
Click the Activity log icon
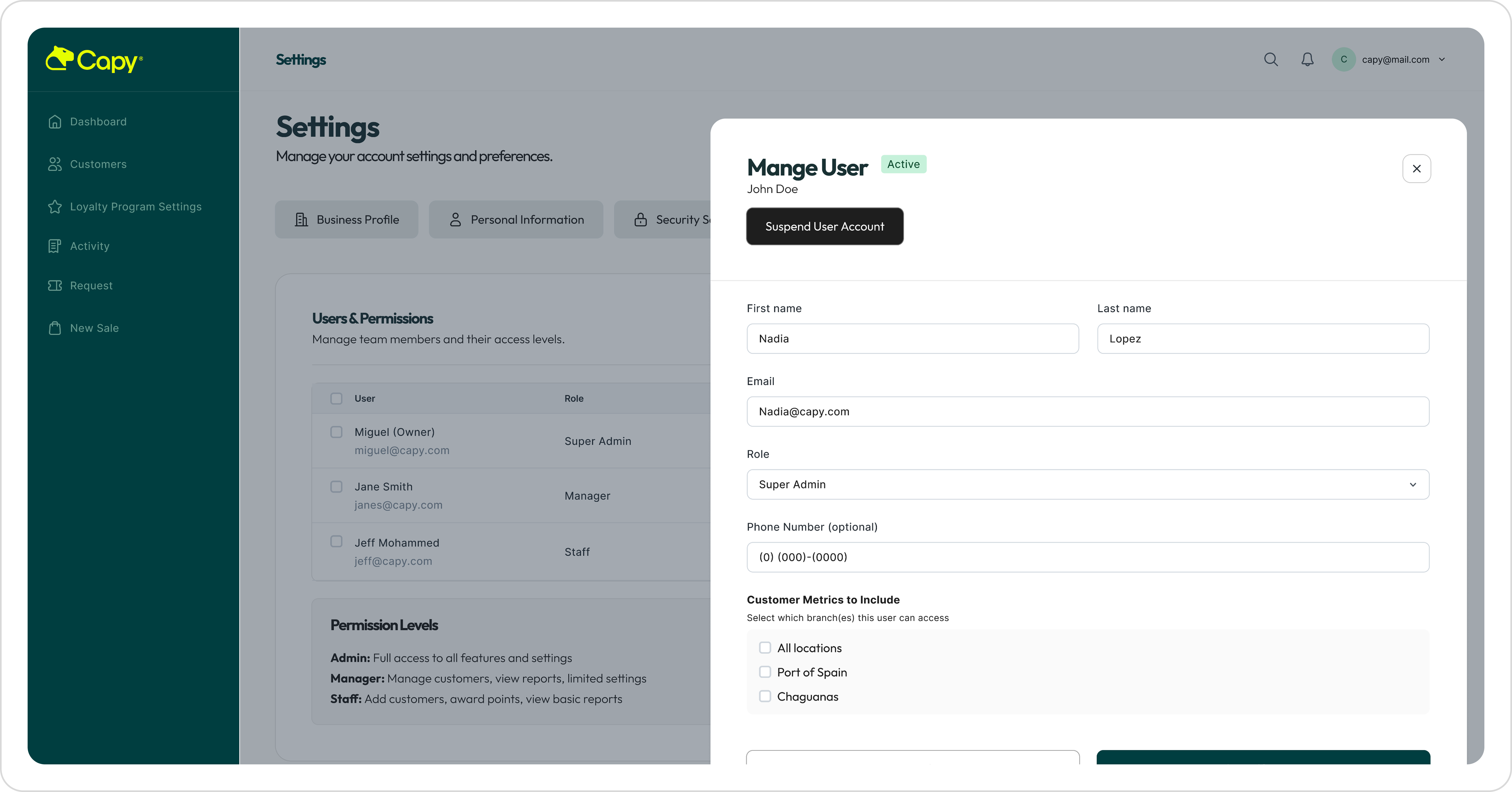click(x=55, y=246)
